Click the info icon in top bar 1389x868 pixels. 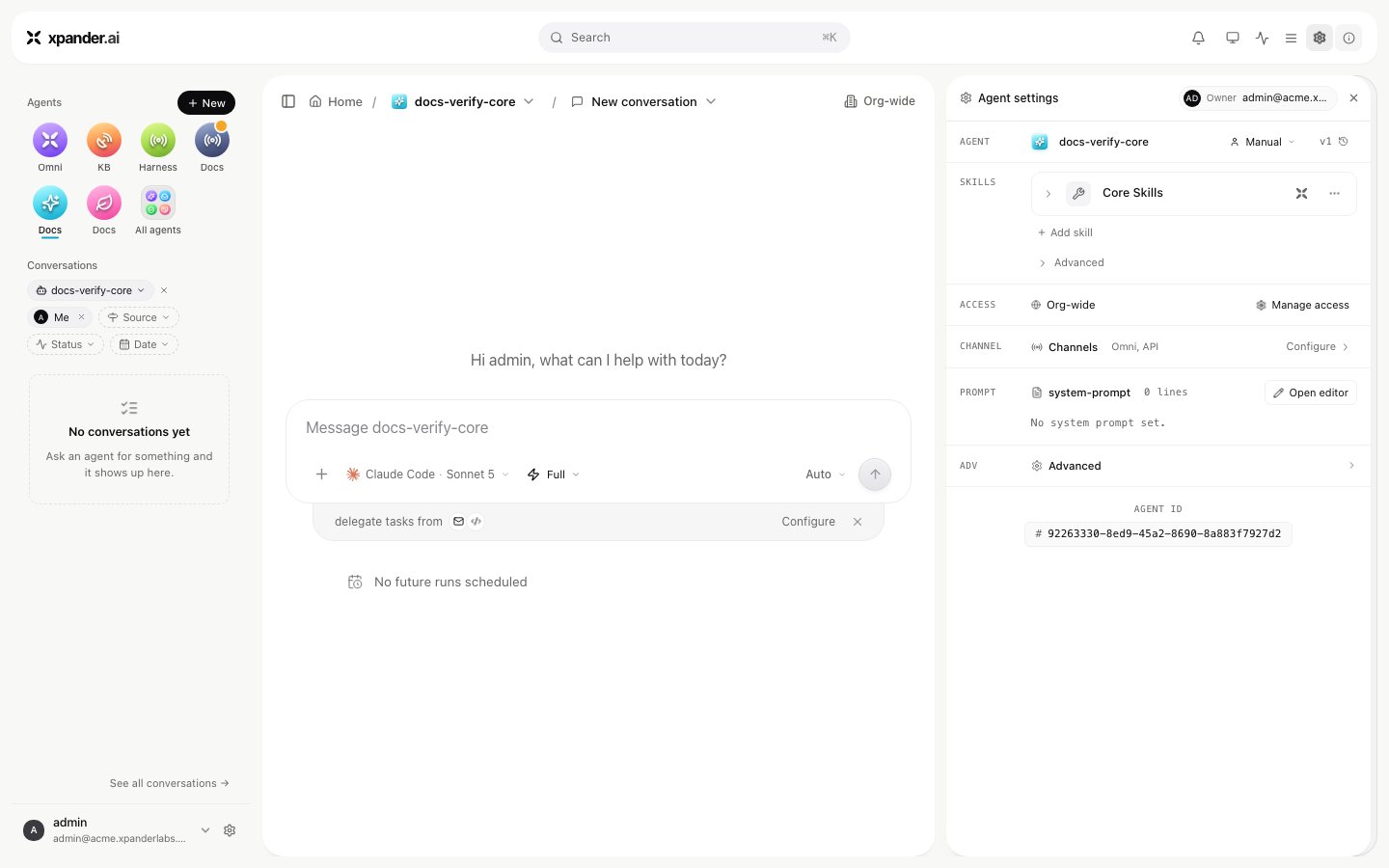pos(1349,38)
